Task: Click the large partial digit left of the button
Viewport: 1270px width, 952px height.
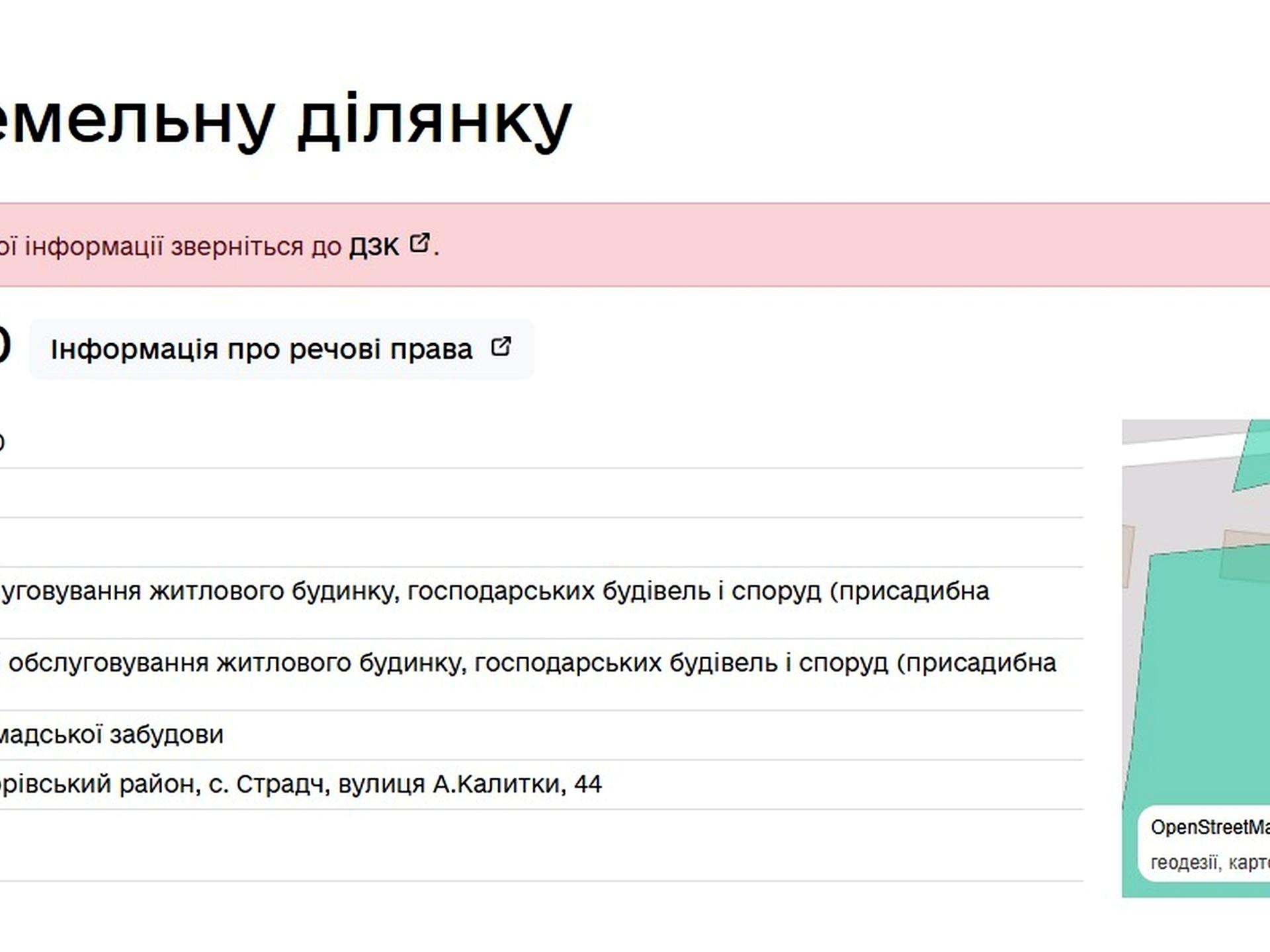Action: (x=5, y=345)
